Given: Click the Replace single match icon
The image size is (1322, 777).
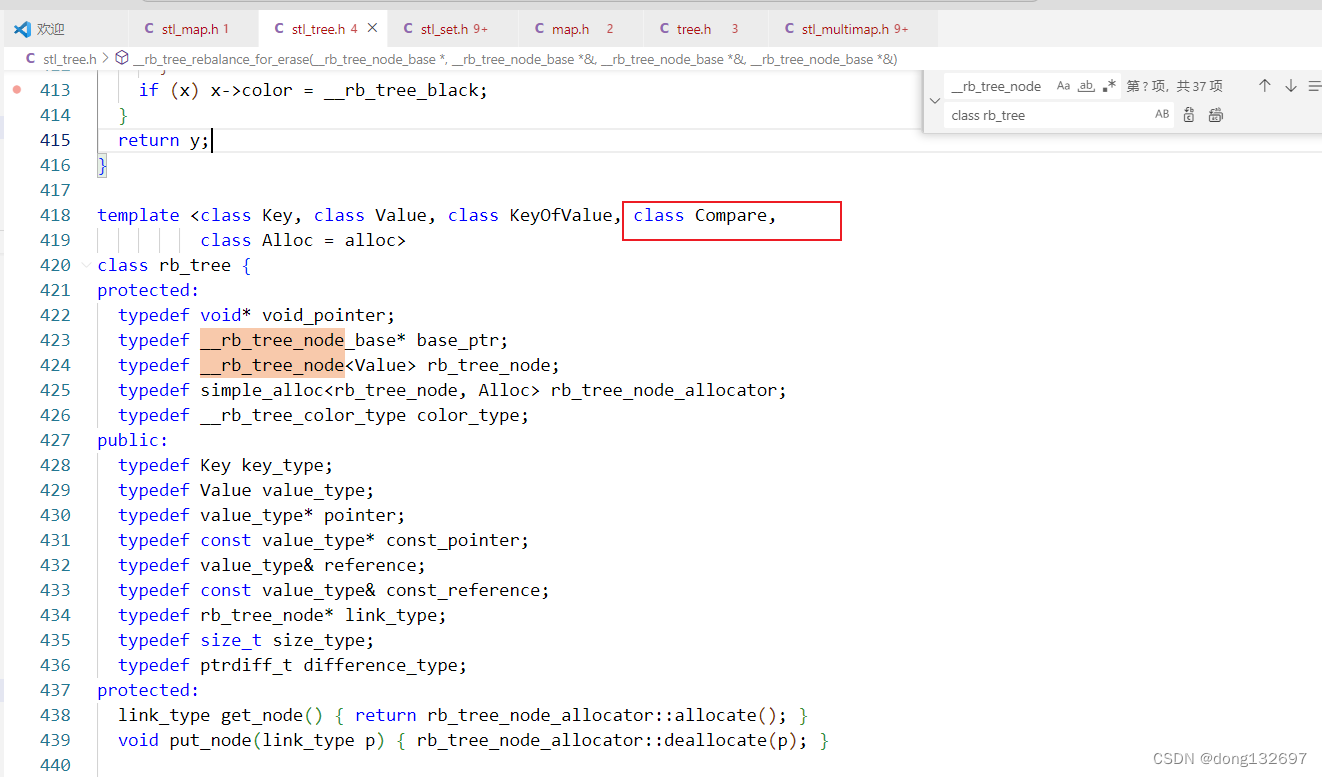Looking at the screenshot, I should 1189,115.
